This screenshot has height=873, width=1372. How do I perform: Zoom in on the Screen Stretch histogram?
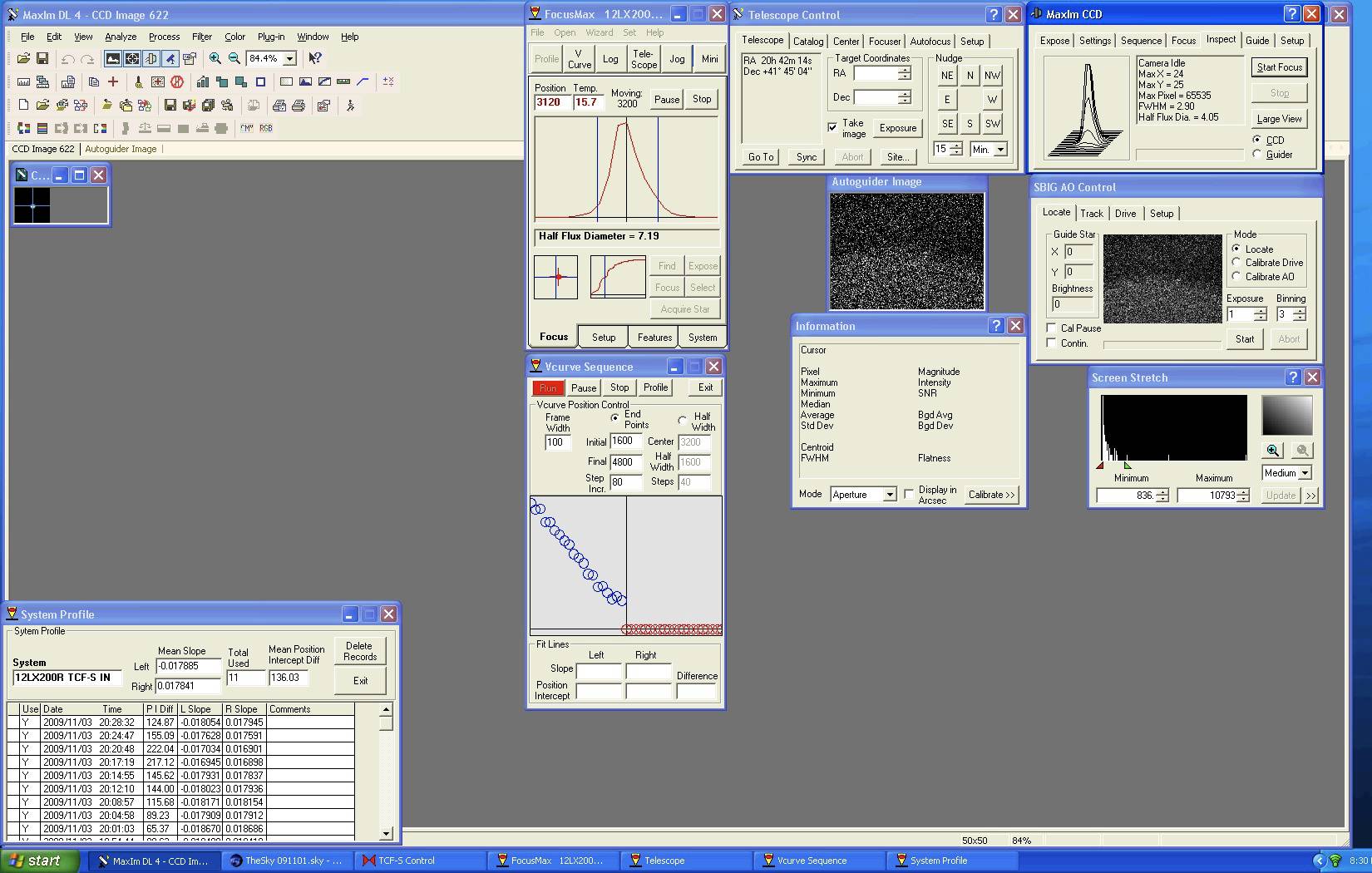[1273, 451]
